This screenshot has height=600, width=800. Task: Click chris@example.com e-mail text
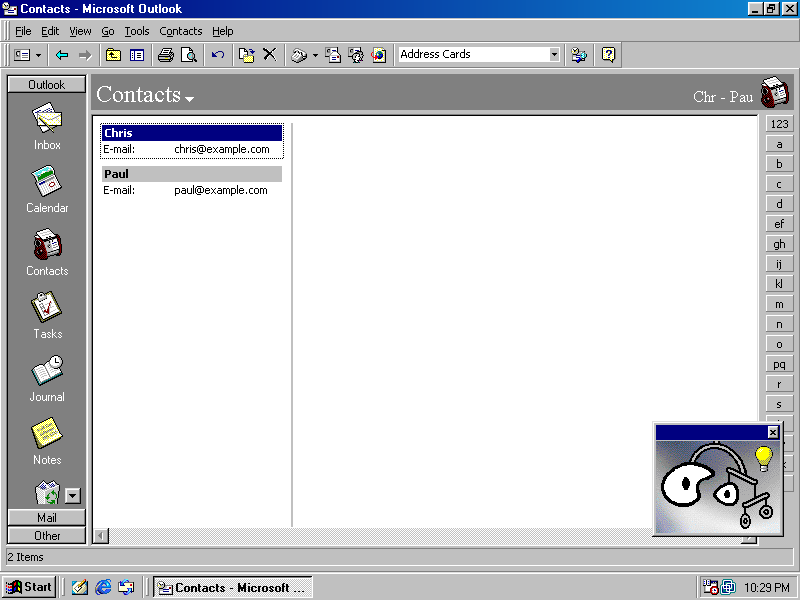[x=221, y=149]
